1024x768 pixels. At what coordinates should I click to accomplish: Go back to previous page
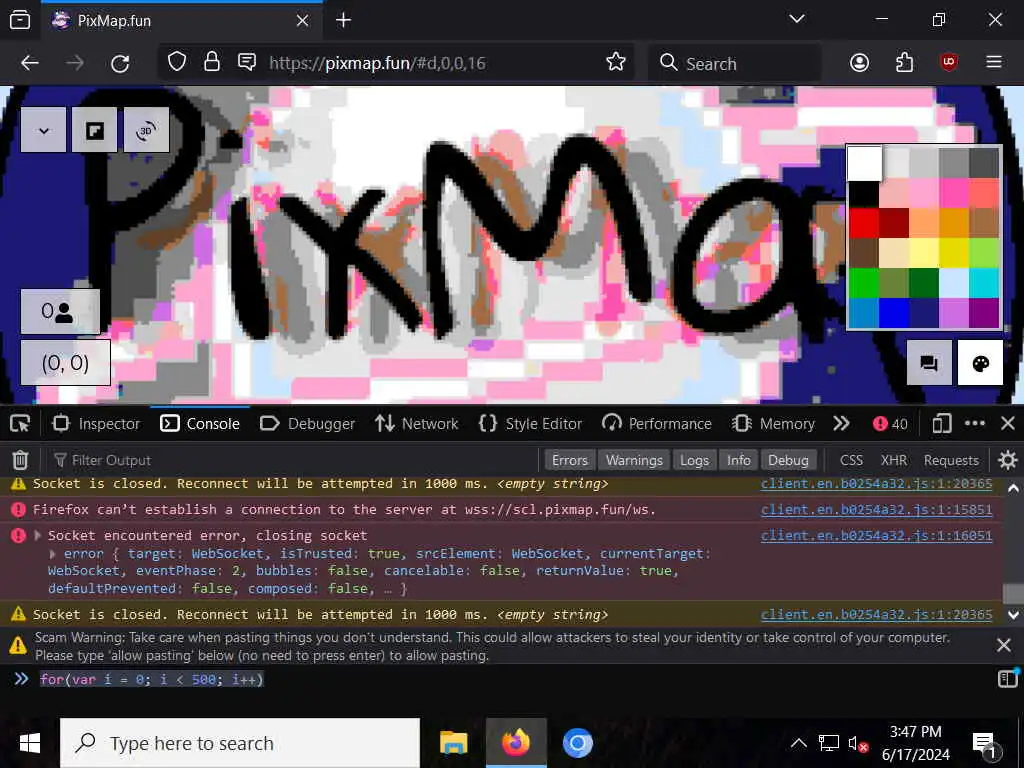[30, 63]
